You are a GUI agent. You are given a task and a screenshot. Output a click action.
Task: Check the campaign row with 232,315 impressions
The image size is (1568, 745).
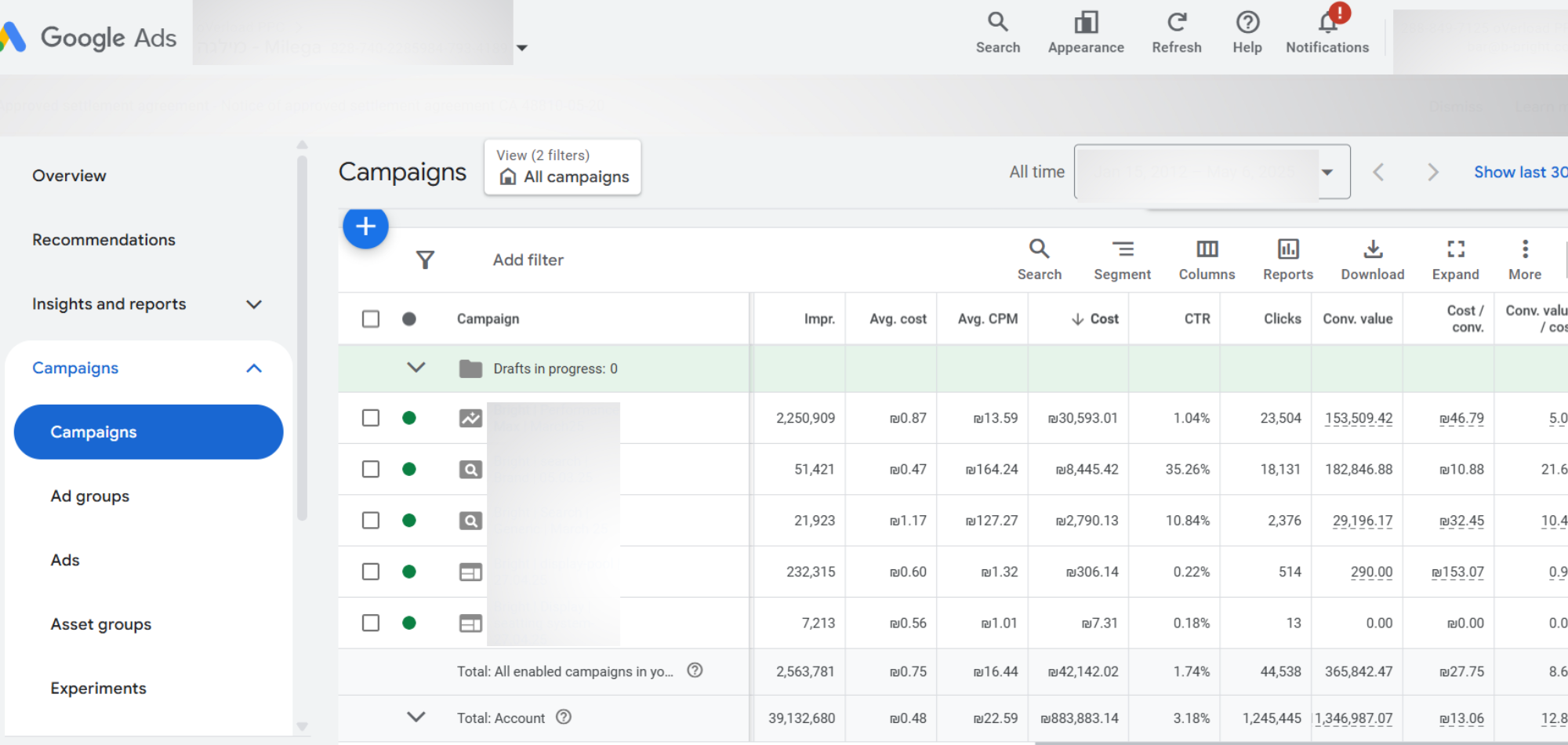tap(371, 572)
